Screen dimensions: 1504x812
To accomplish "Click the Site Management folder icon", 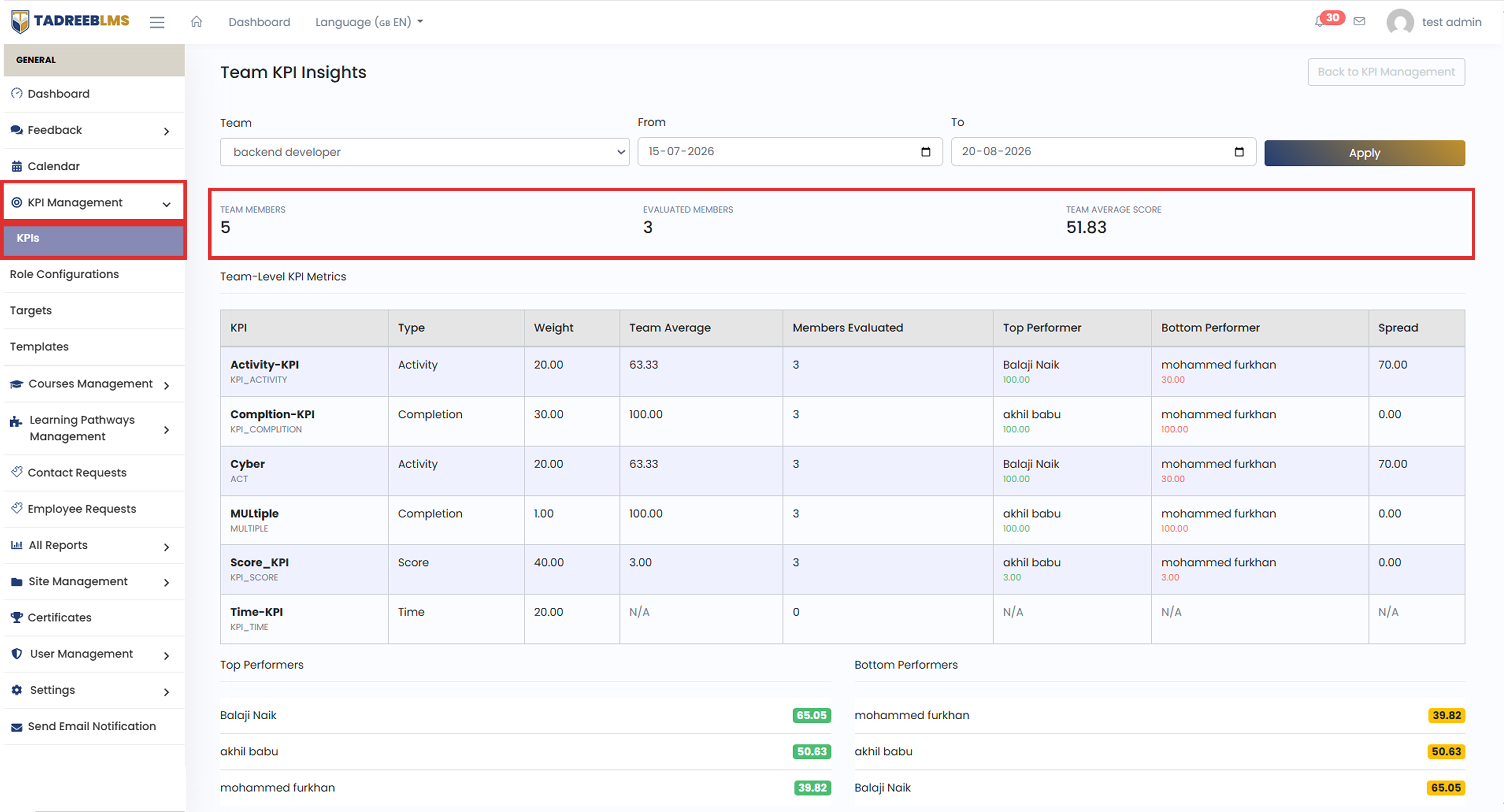I will 17,581.
